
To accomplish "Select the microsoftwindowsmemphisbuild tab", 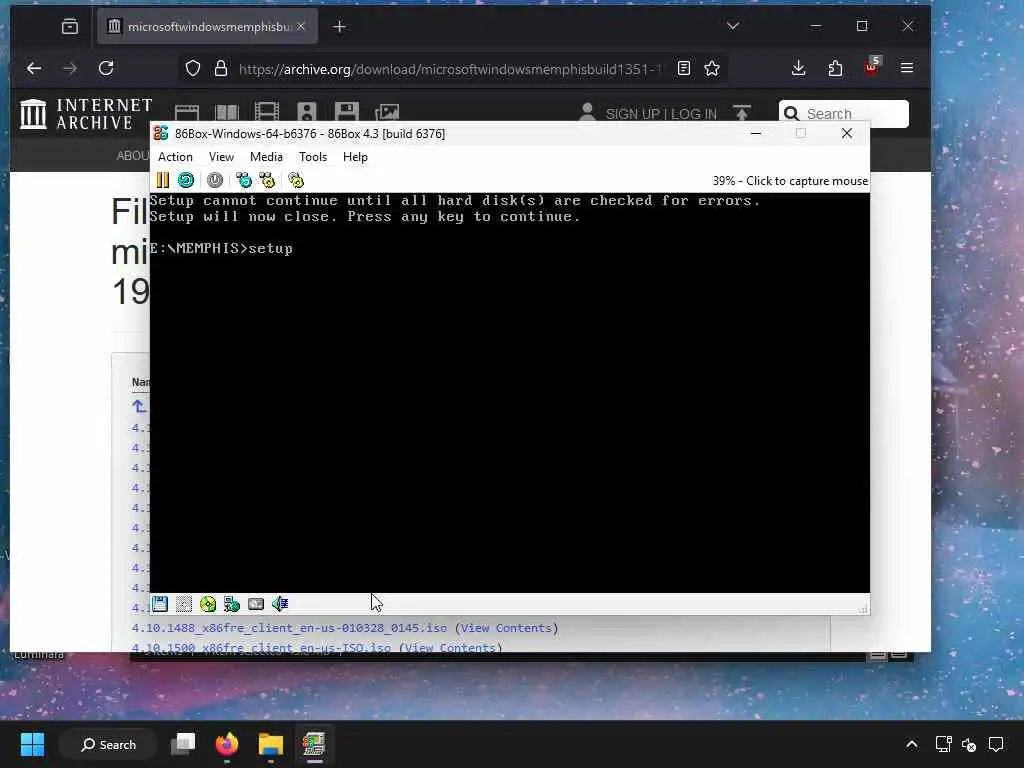I will [207, 27].
